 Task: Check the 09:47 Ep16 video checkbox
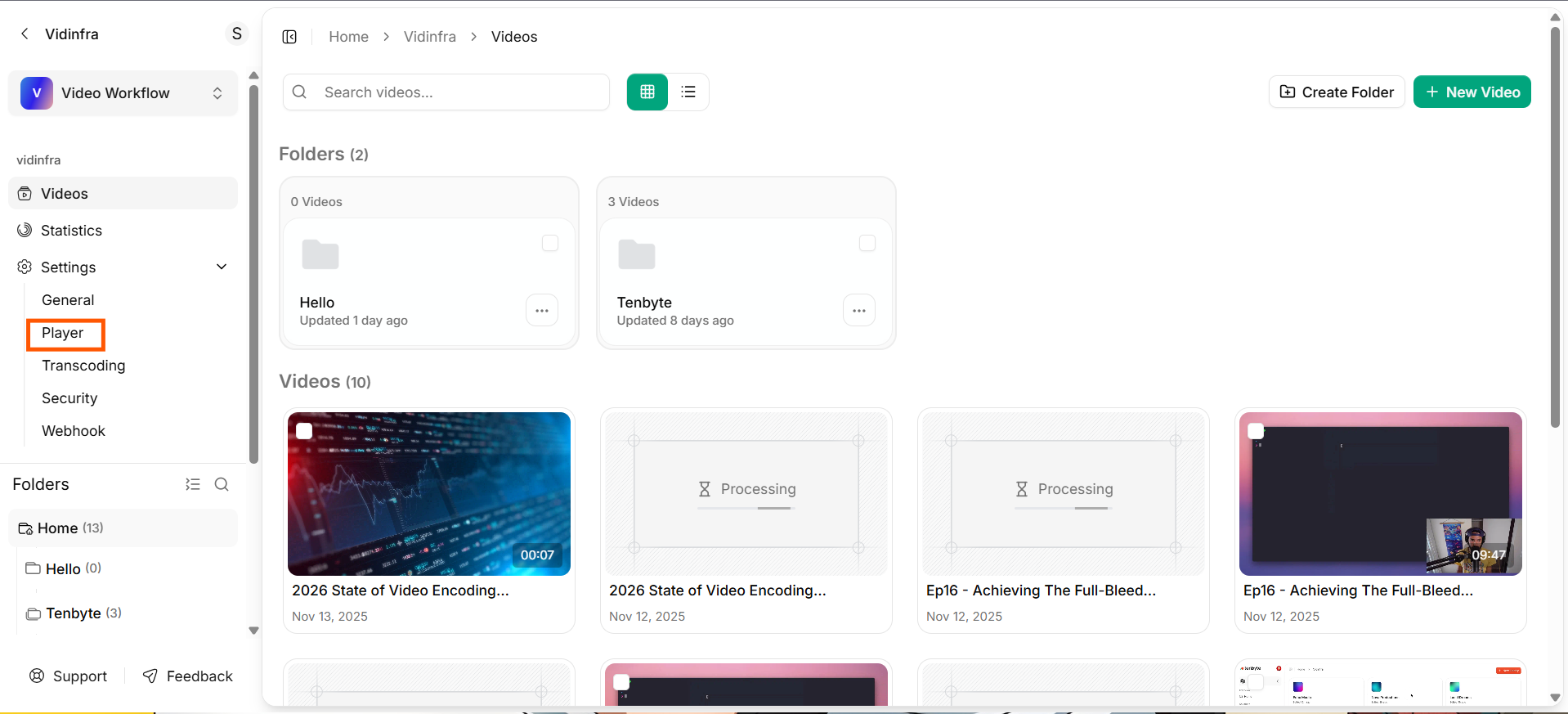1256,431
